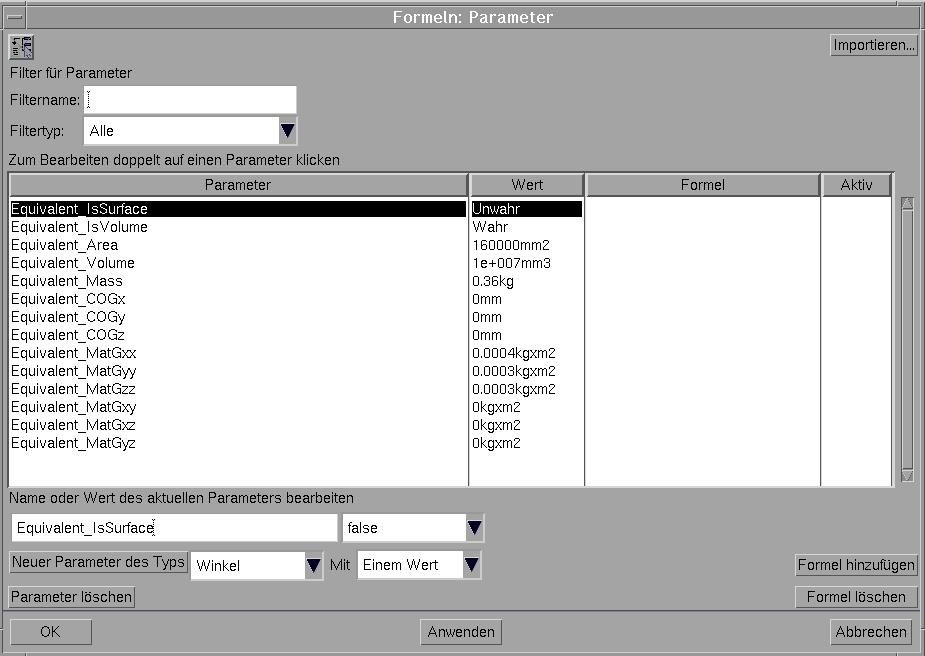Click the Parameter löschen button
Screen dimensions: 925x656
pyautogui.click(x=71, y=596)
